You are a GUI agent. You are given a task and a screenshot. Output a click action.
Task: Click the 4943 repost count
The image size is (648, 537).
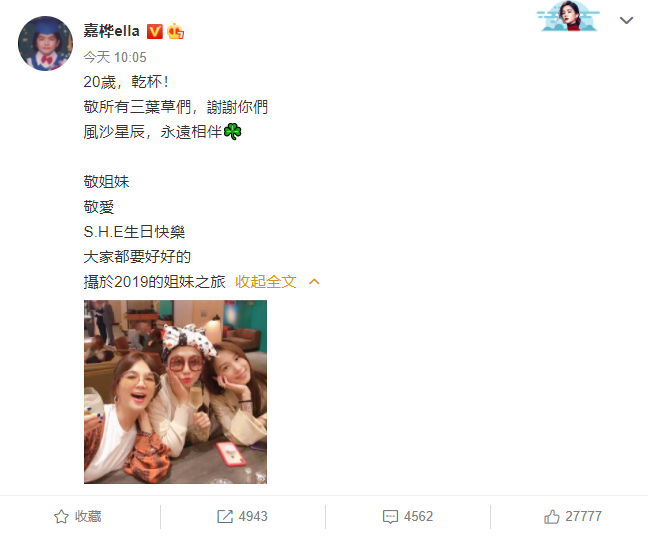[x=253, y=517]
